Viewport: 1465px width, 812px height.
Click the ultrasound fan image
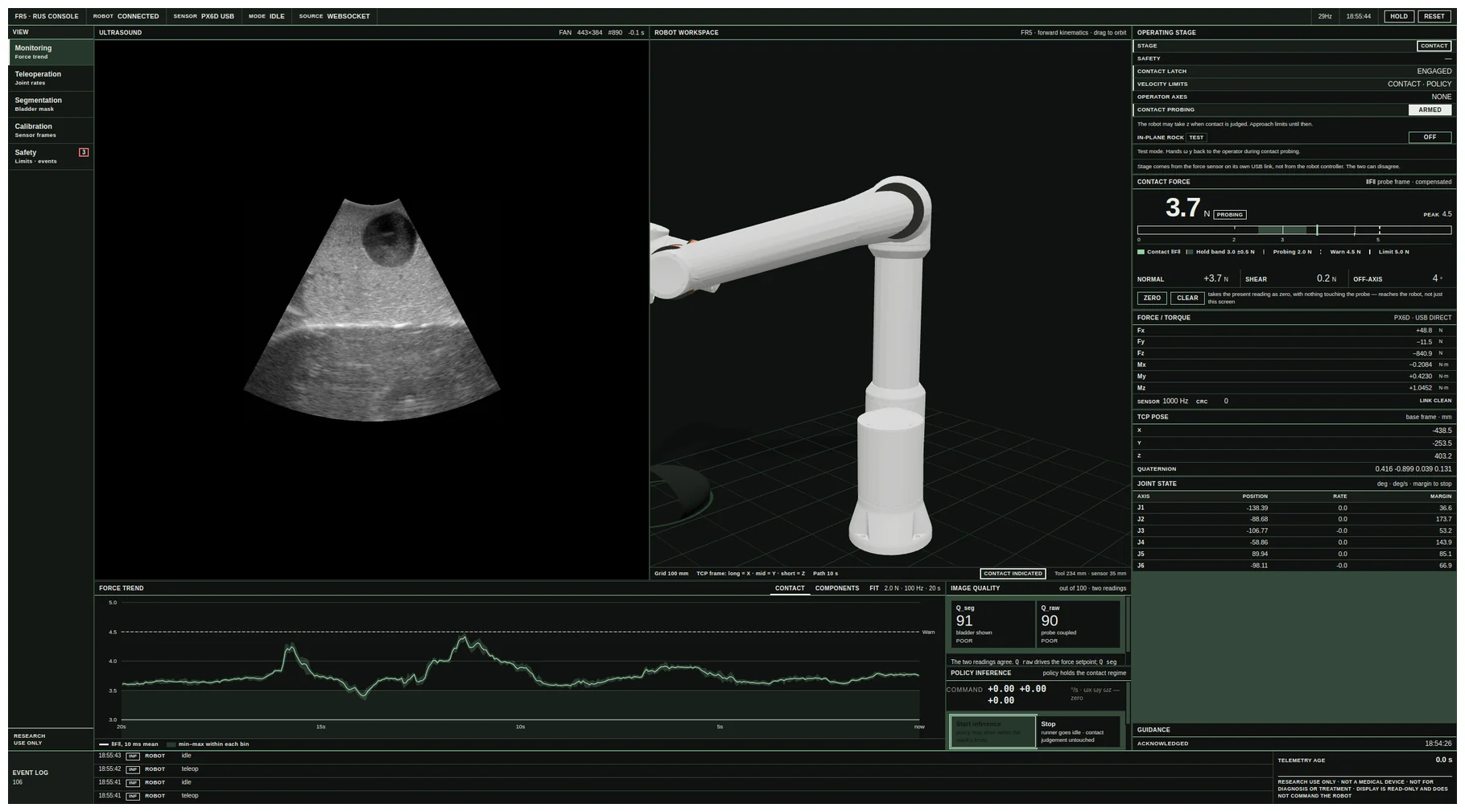[x=372, y=310]
